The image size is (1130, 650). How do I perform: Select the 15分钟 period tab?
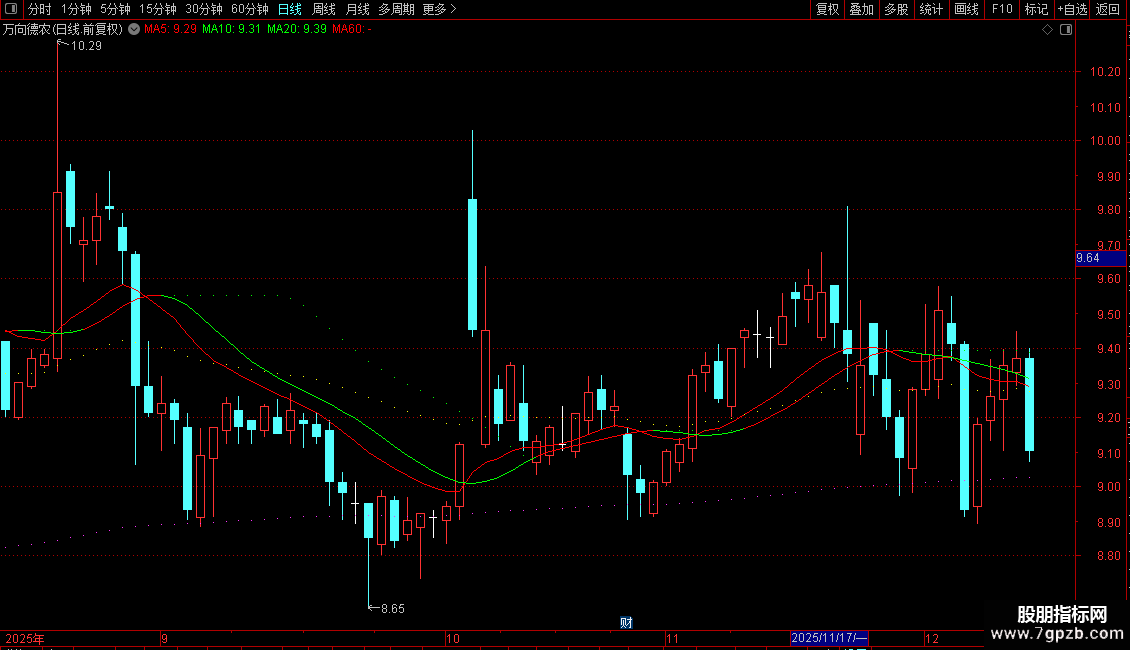pyautogui.click(x=157, y=9)
